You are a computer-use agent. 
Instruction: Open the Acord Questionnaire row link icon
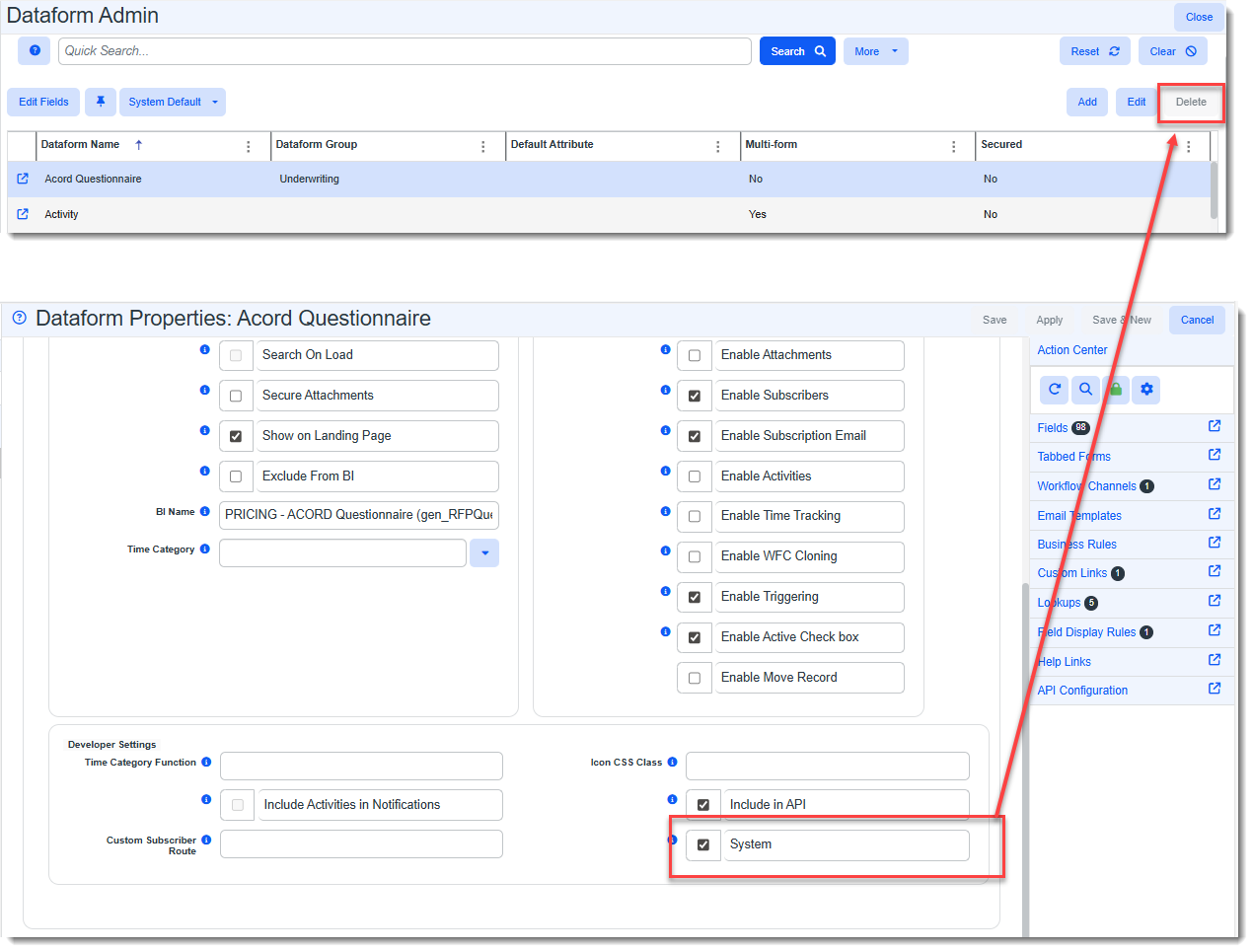23,179
